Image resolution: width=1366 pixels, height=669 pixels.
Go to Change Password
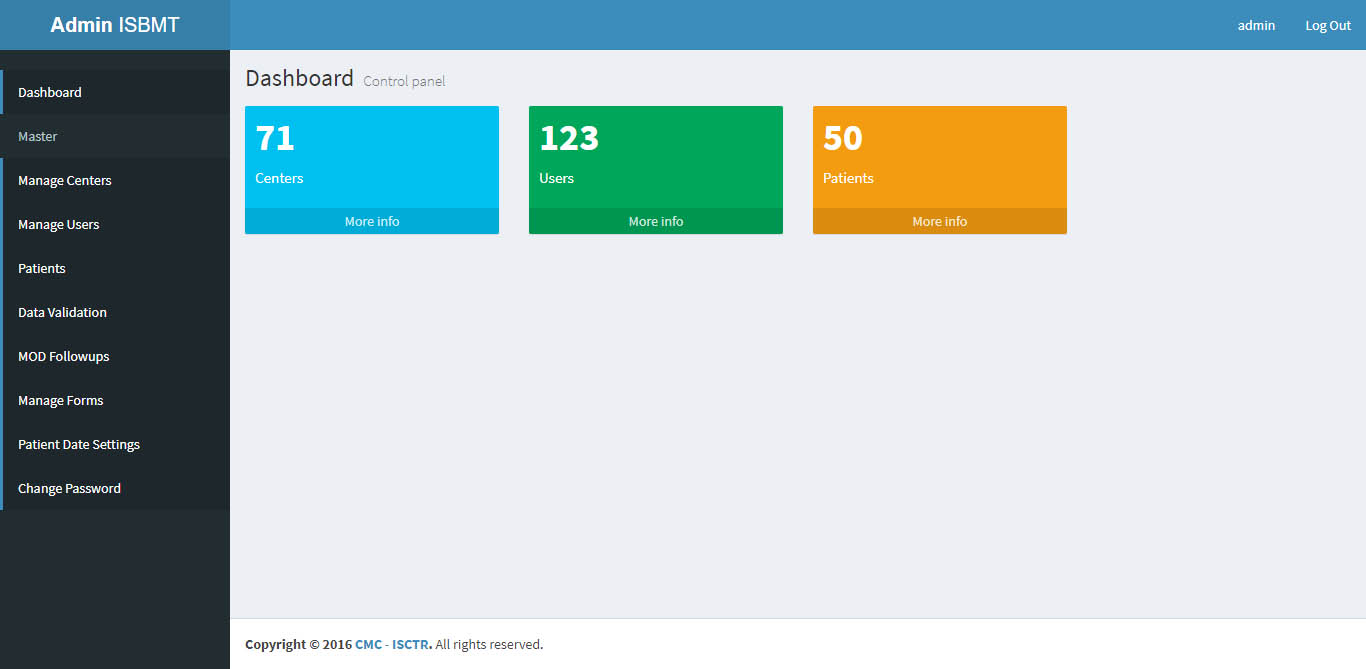point(115,488)
